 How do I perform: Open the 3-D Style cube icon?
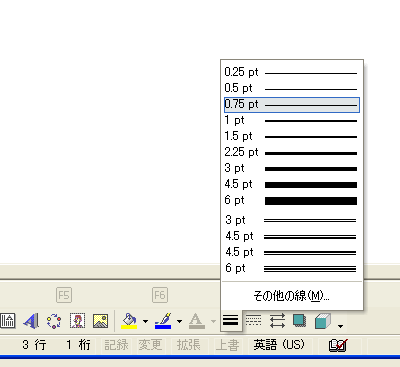point(323,321)
